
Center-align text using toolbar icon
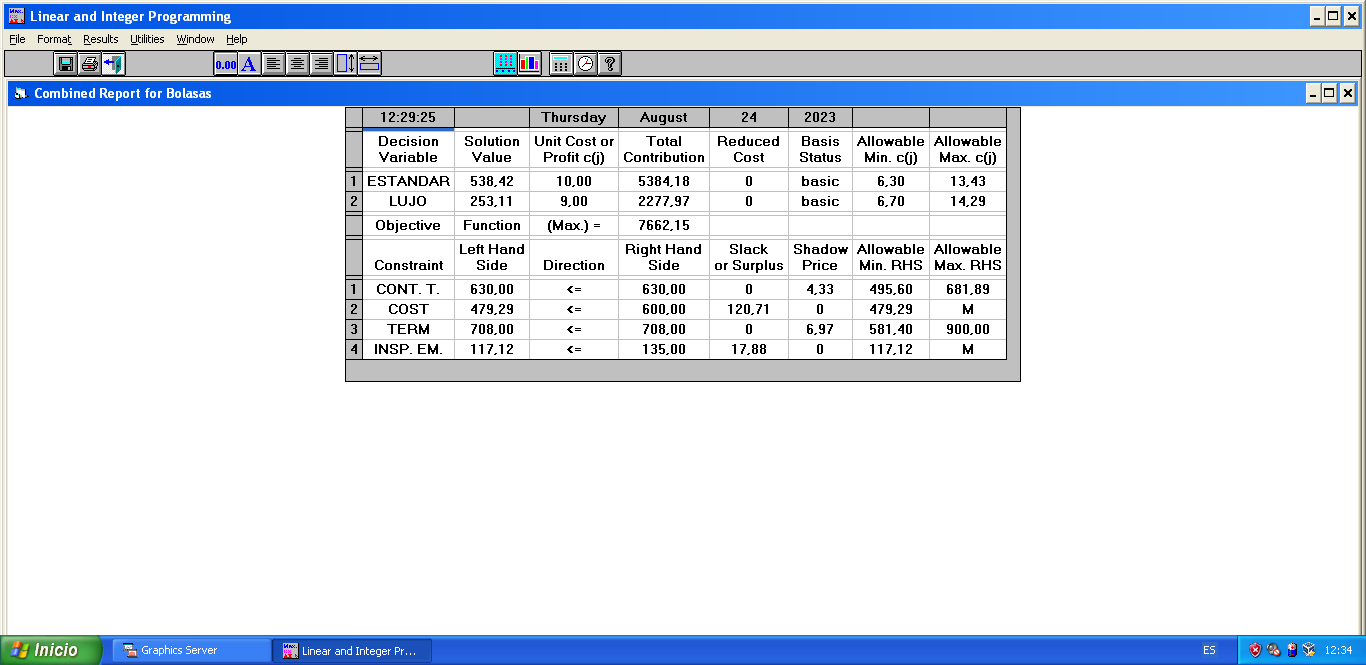point(297,64)
